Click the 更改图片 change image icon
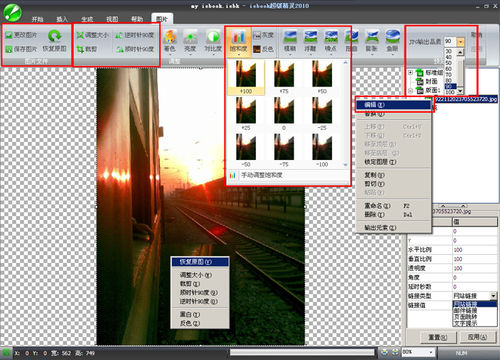 [9, 35]
